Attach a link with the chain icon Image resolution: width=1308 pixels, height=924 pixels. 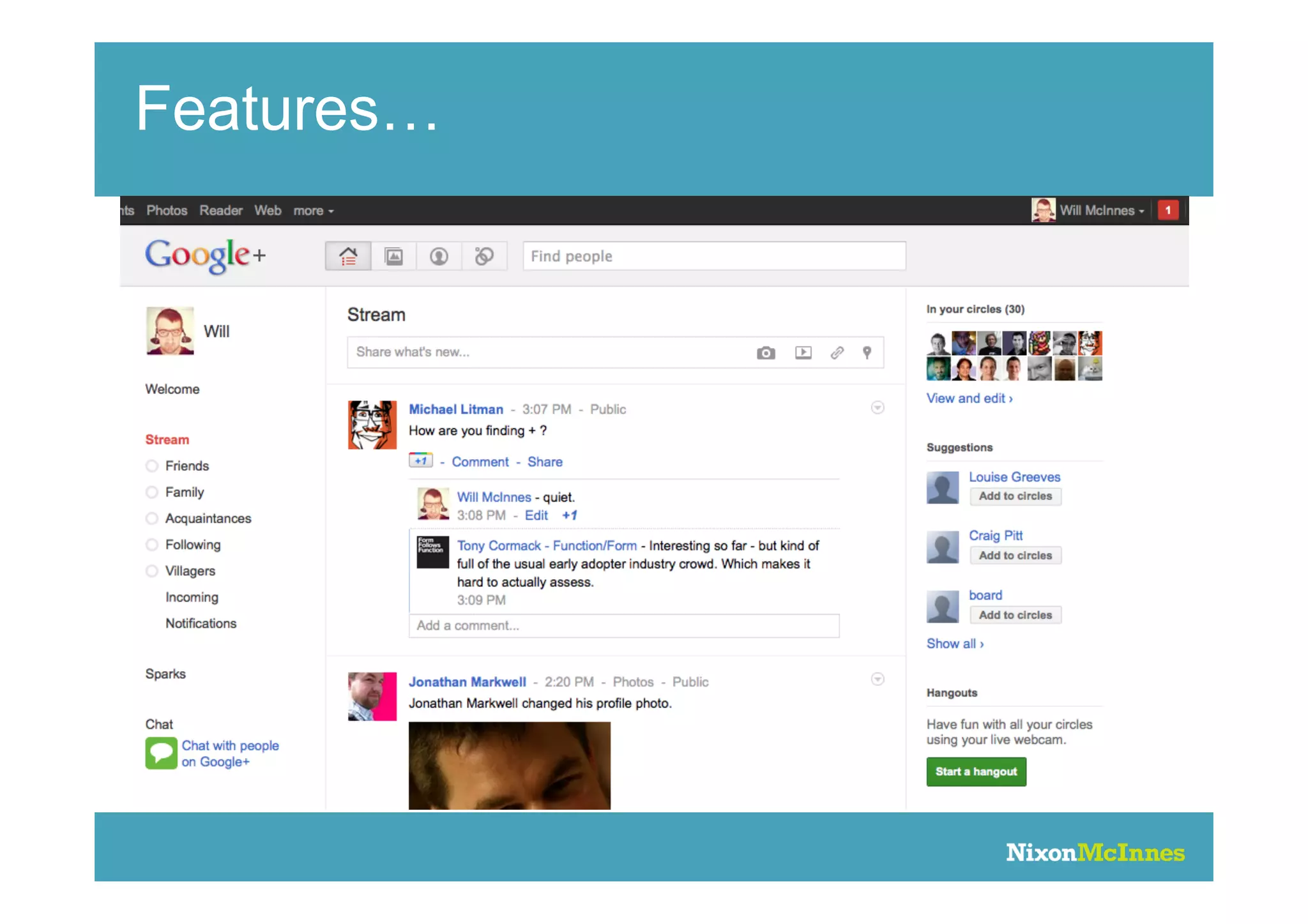coord(837,352)
